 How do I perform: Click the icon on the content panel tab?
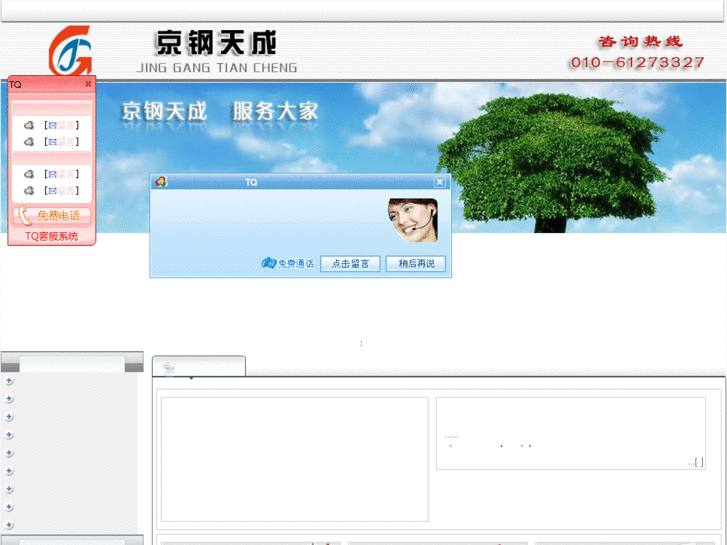[x=169, y=369]
